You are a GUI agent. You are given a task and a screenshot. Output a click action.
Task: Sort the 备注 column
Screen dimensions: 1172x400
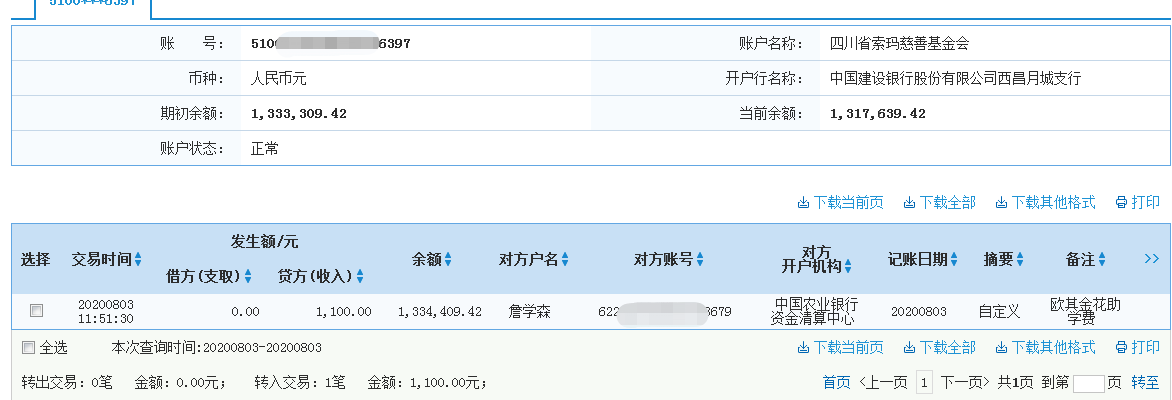pyautogui.click(x=1102, y=259)
